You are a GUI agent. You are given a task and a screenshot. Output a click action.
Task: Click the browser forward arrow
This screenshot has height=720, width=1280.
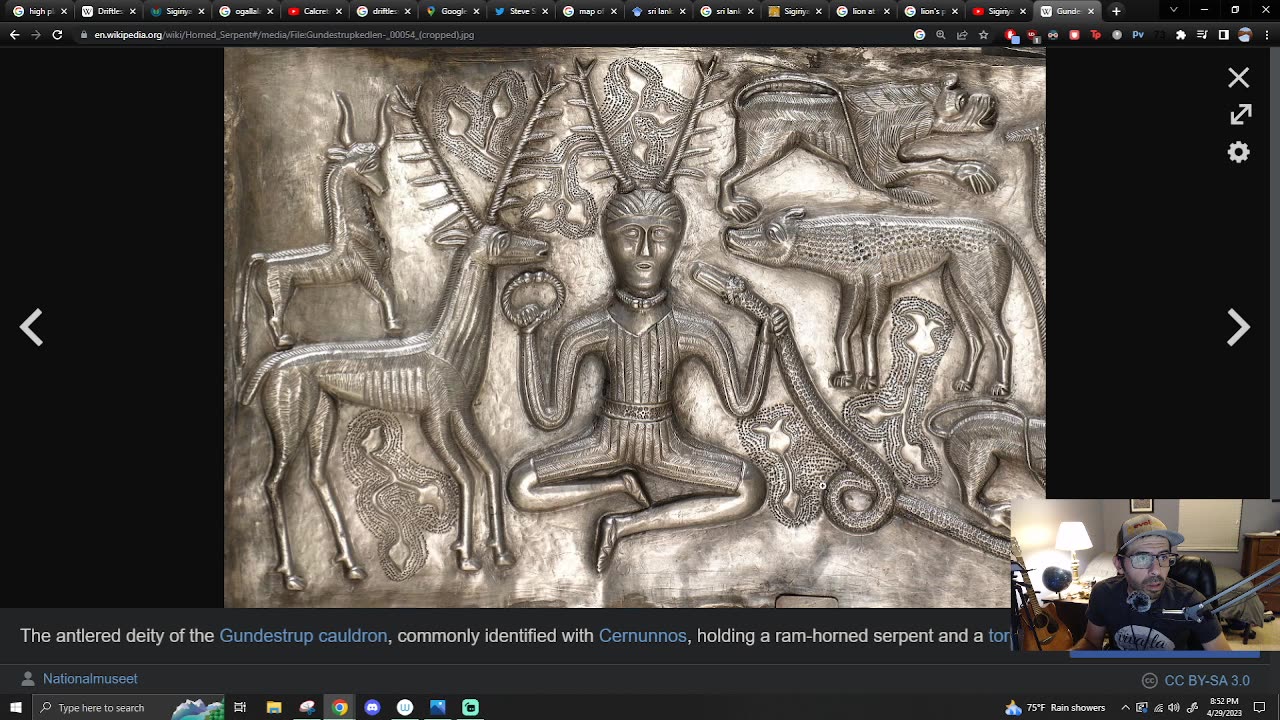tap(36, 35)
